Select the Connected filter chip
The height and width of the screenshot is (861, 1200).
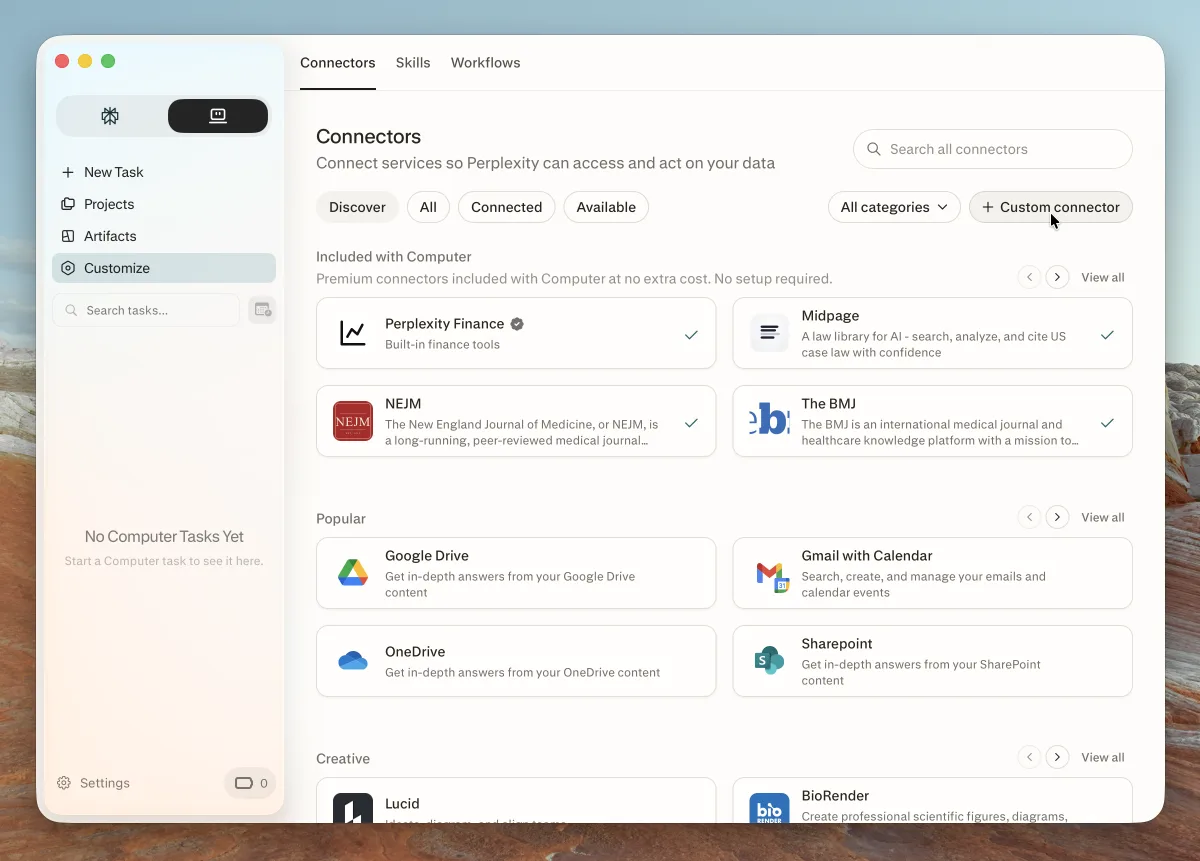pos(506,207)
